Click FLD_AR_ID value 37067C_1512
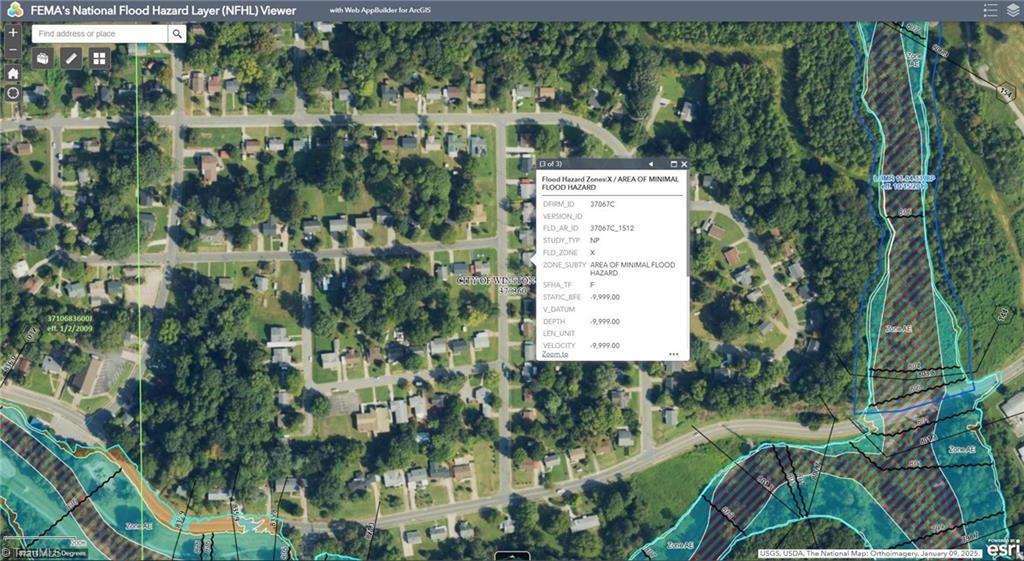 tap(611, 229)
